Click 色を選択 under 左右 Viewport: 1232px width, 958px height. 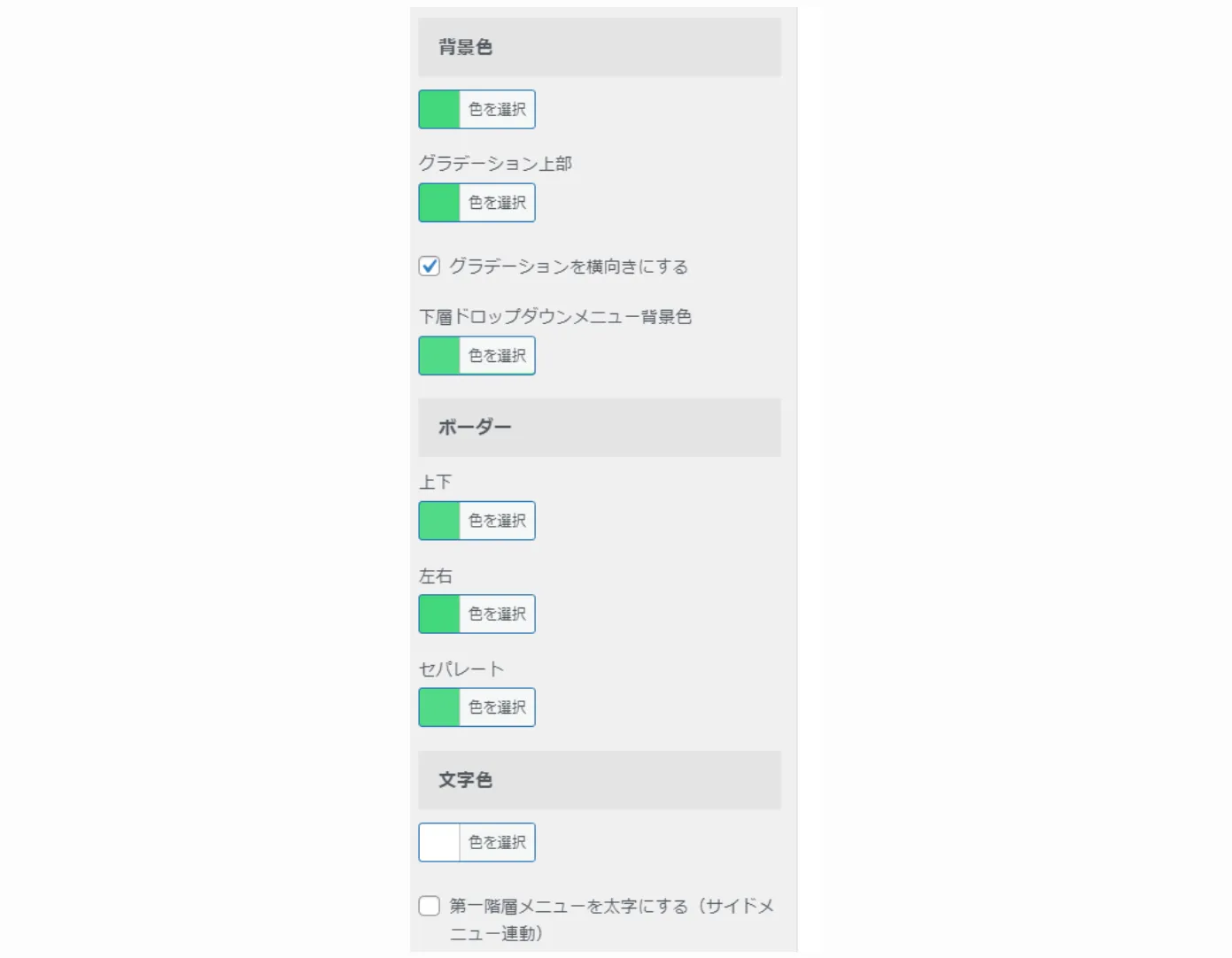pos(497,614)
